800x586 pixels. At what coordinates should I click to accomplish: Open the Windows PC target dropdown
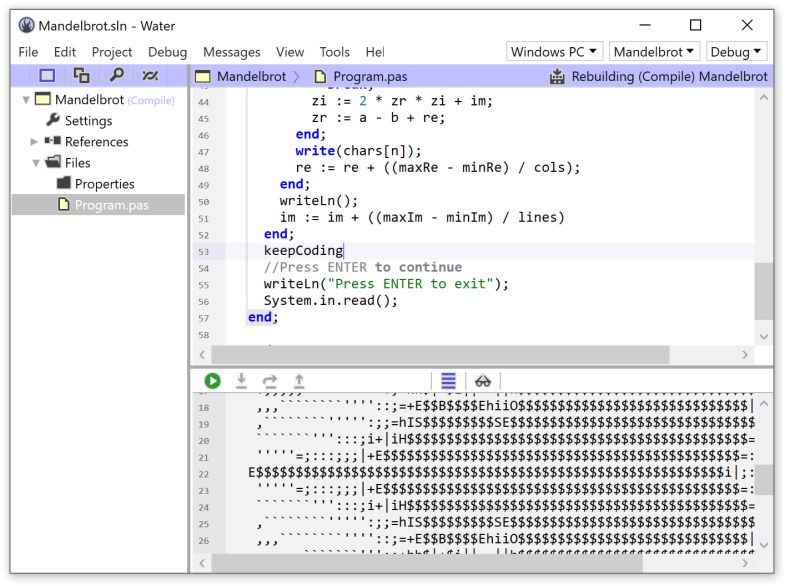[x=553, y=51]
